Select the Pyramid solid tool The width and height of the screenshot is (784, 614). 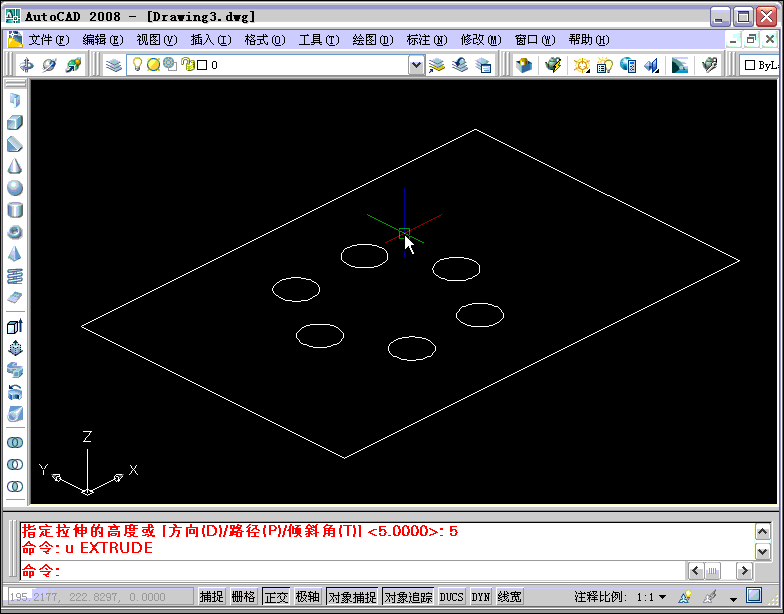[15, 254]
